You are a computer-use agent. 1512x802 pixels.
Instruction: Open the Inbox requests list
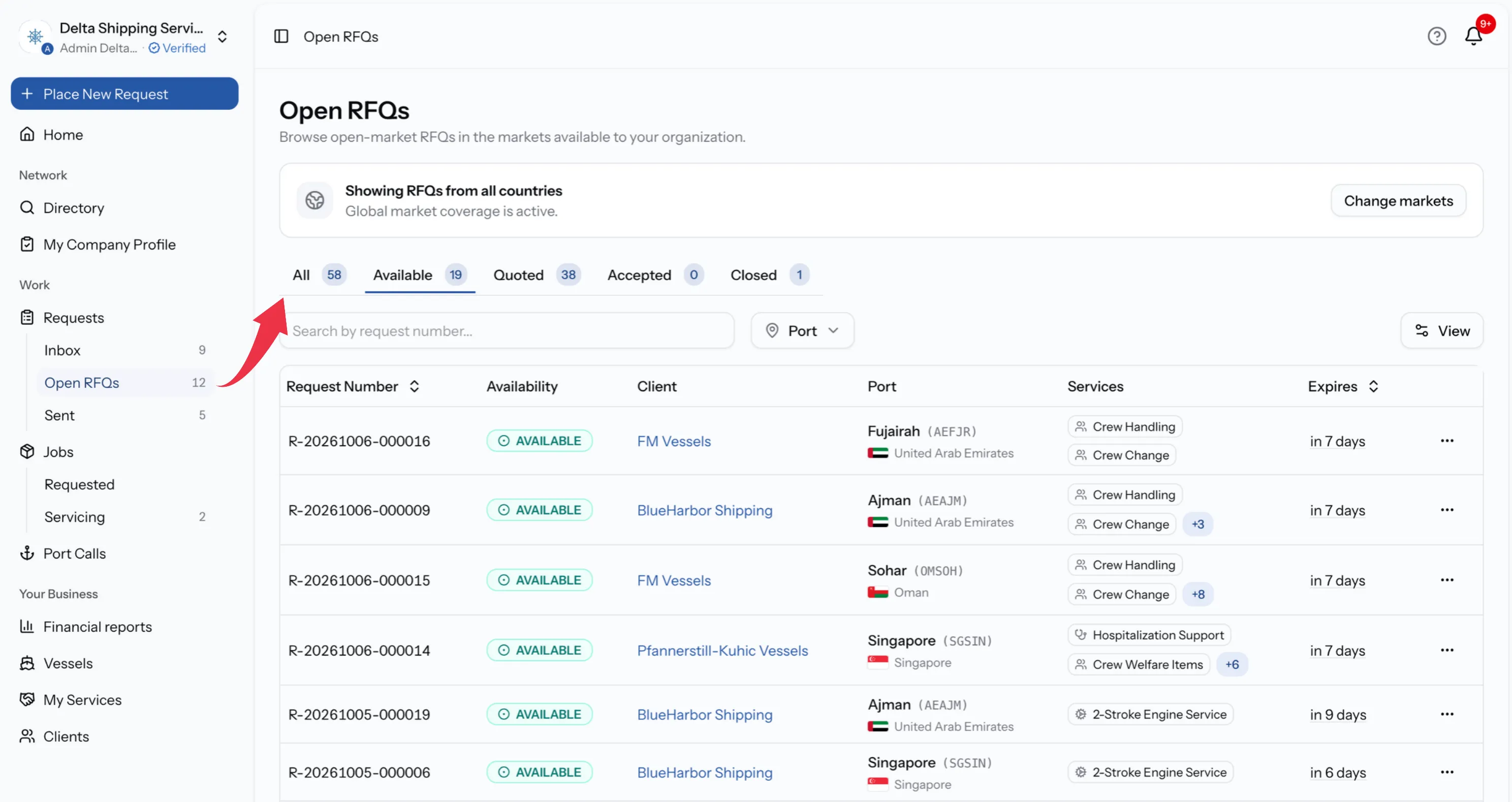pyautogui.click(x=124, y=350)
